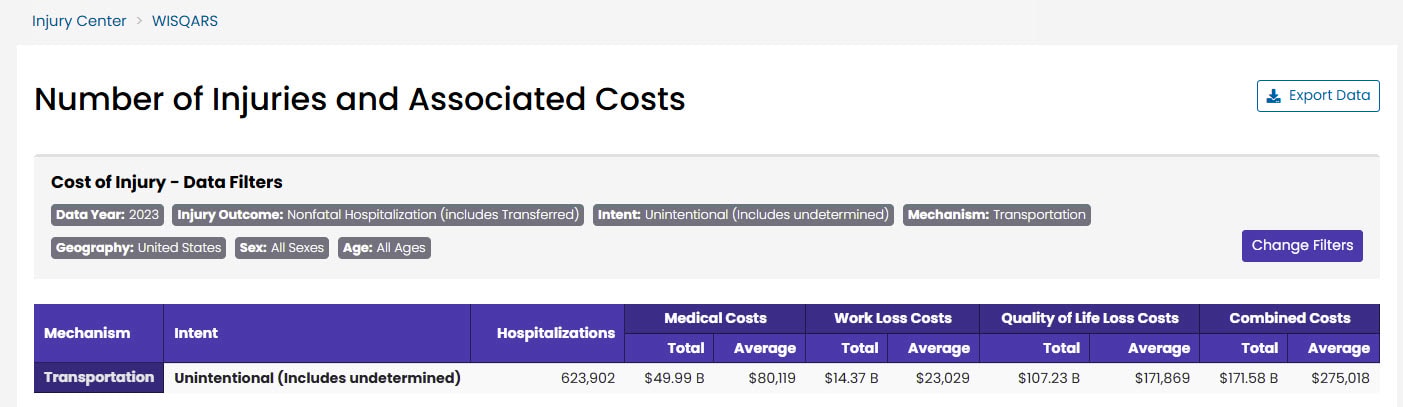Select the Mechanism Transportation filter tag
This screenshot has height=407, width=1403.
pyautogui.click(x=996, y=215)
